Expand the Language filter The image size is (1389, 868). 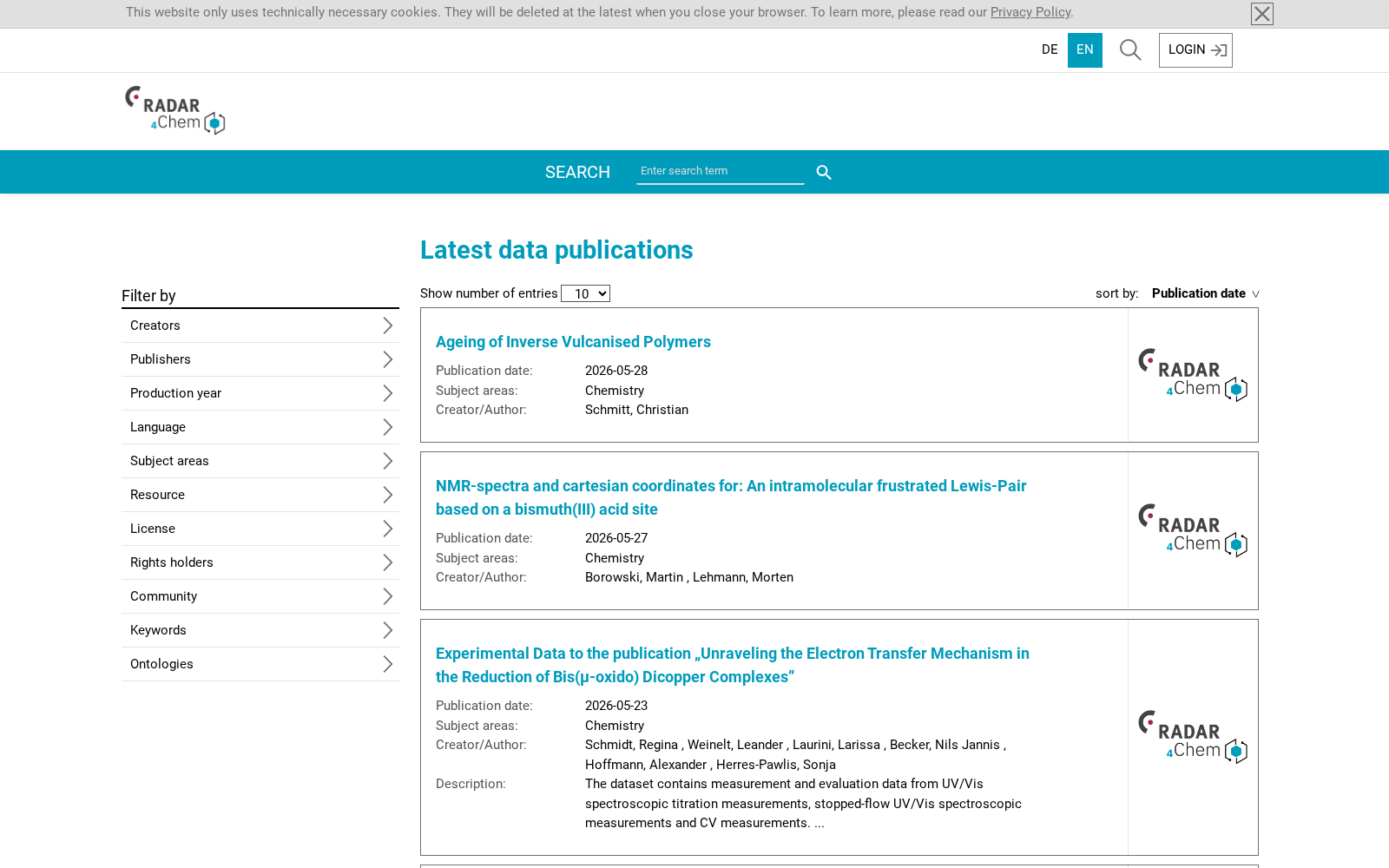(260, 427)
